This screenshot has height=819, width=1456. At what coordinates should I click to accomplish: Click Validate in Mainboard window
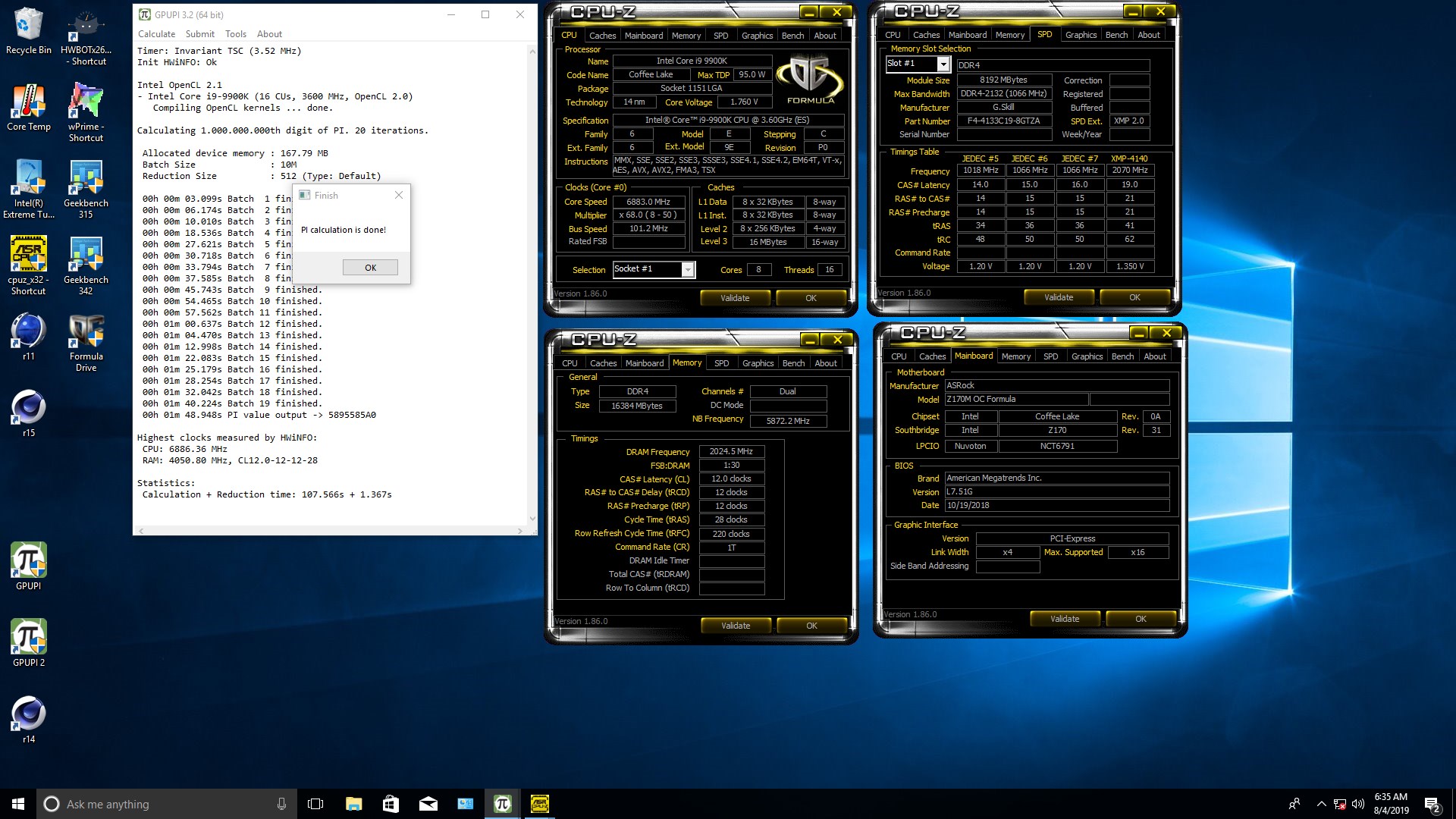click(1065, 619)
